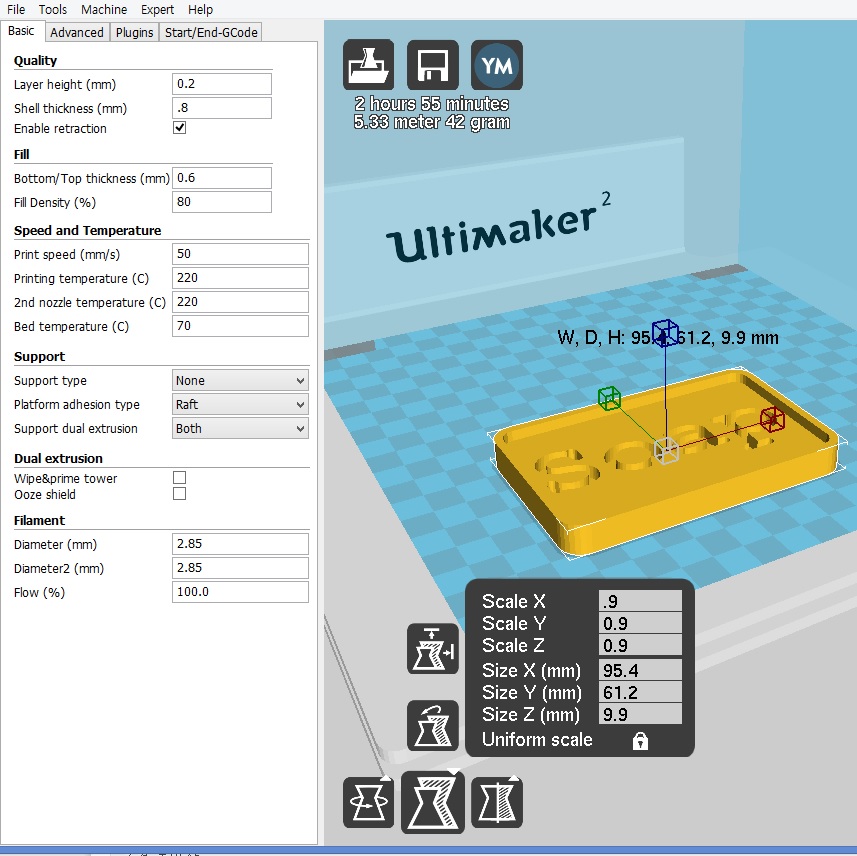Click the Size X (mm) field
The height and width of the screenshot is (856, 857).
tap(640, 670)
